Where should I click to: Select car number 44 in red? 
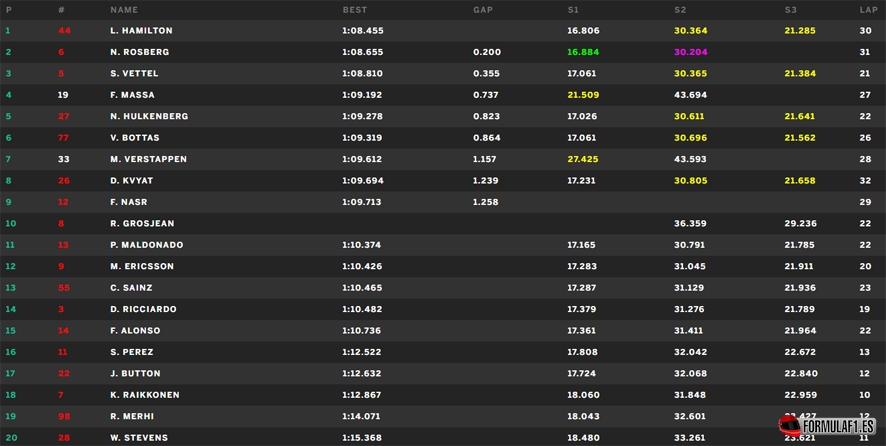(x=64, y=31)
